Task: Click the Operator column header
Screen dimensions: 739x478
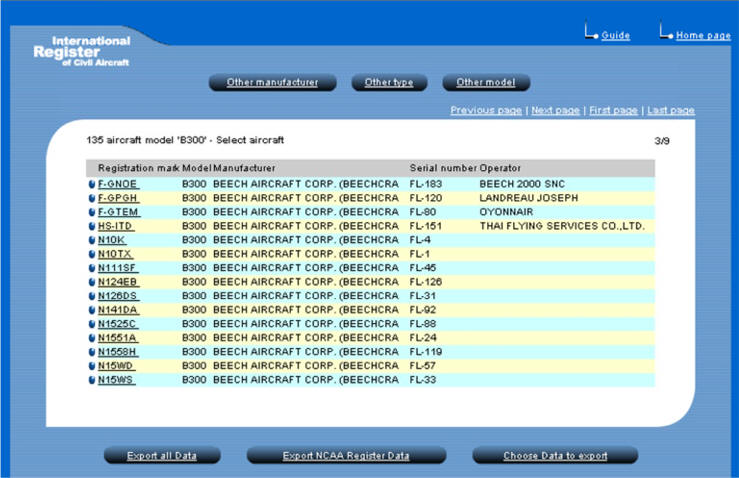Action: (x=500, y=168)
